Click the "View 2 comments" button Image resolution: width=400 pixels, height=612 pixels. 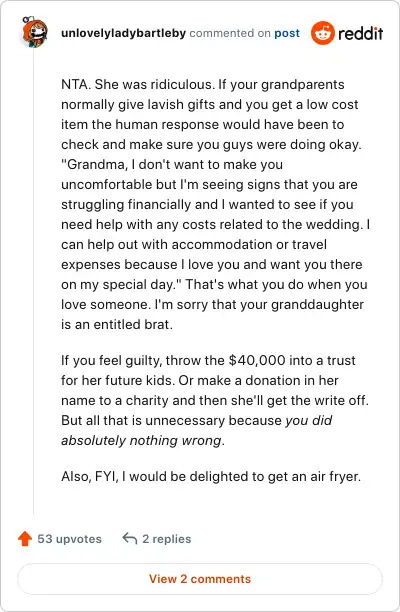[200, 579]
